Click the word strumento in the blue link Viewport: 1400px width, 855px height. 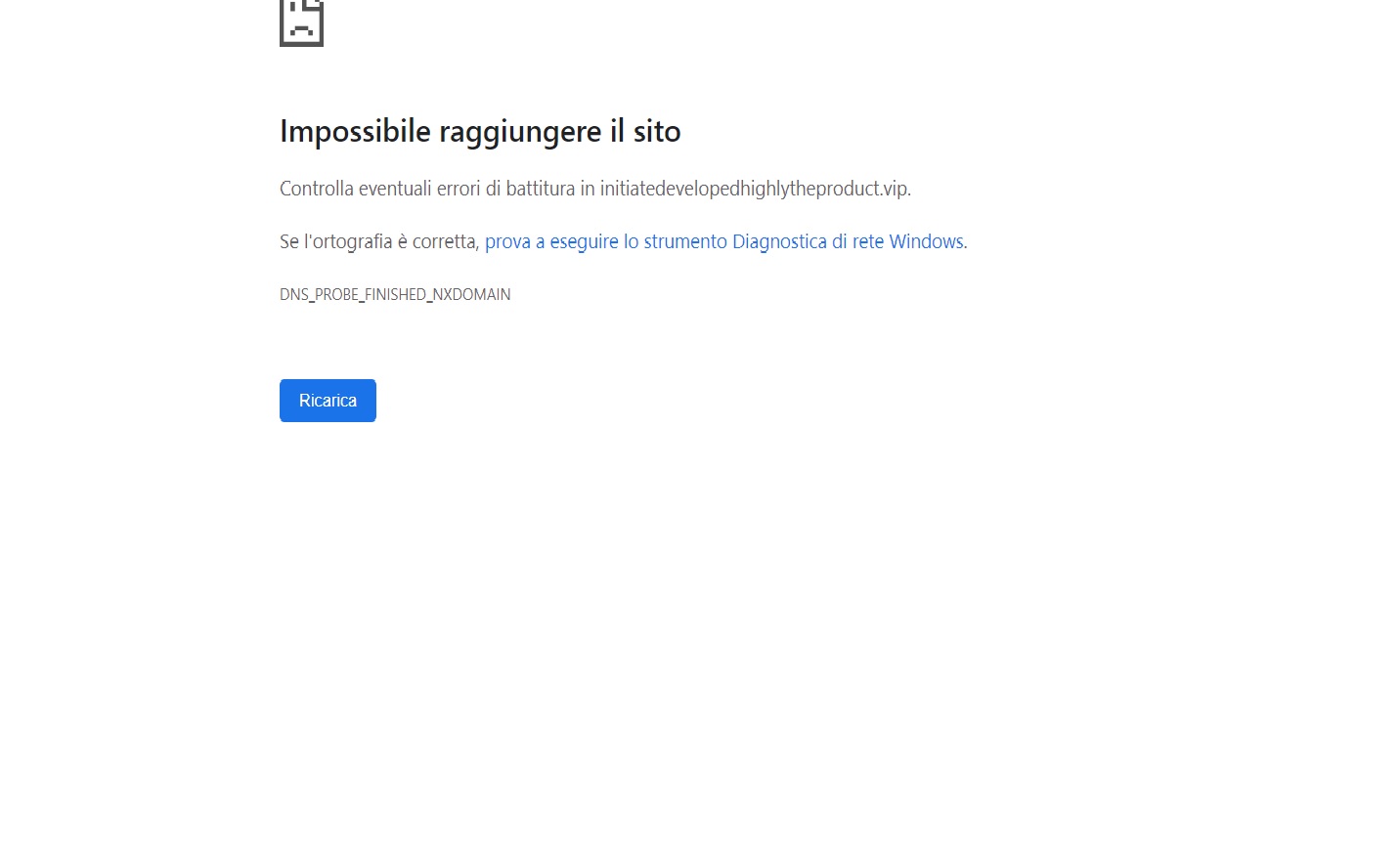click(x=685, y=241)
